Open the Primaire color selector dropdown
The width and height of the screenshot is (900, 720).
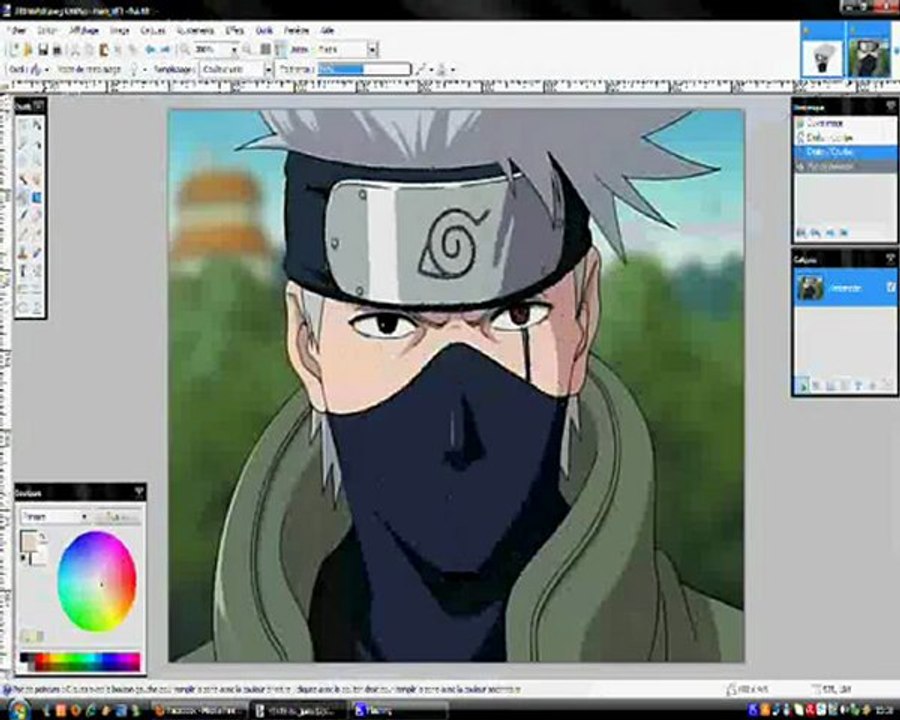[55, 517]
